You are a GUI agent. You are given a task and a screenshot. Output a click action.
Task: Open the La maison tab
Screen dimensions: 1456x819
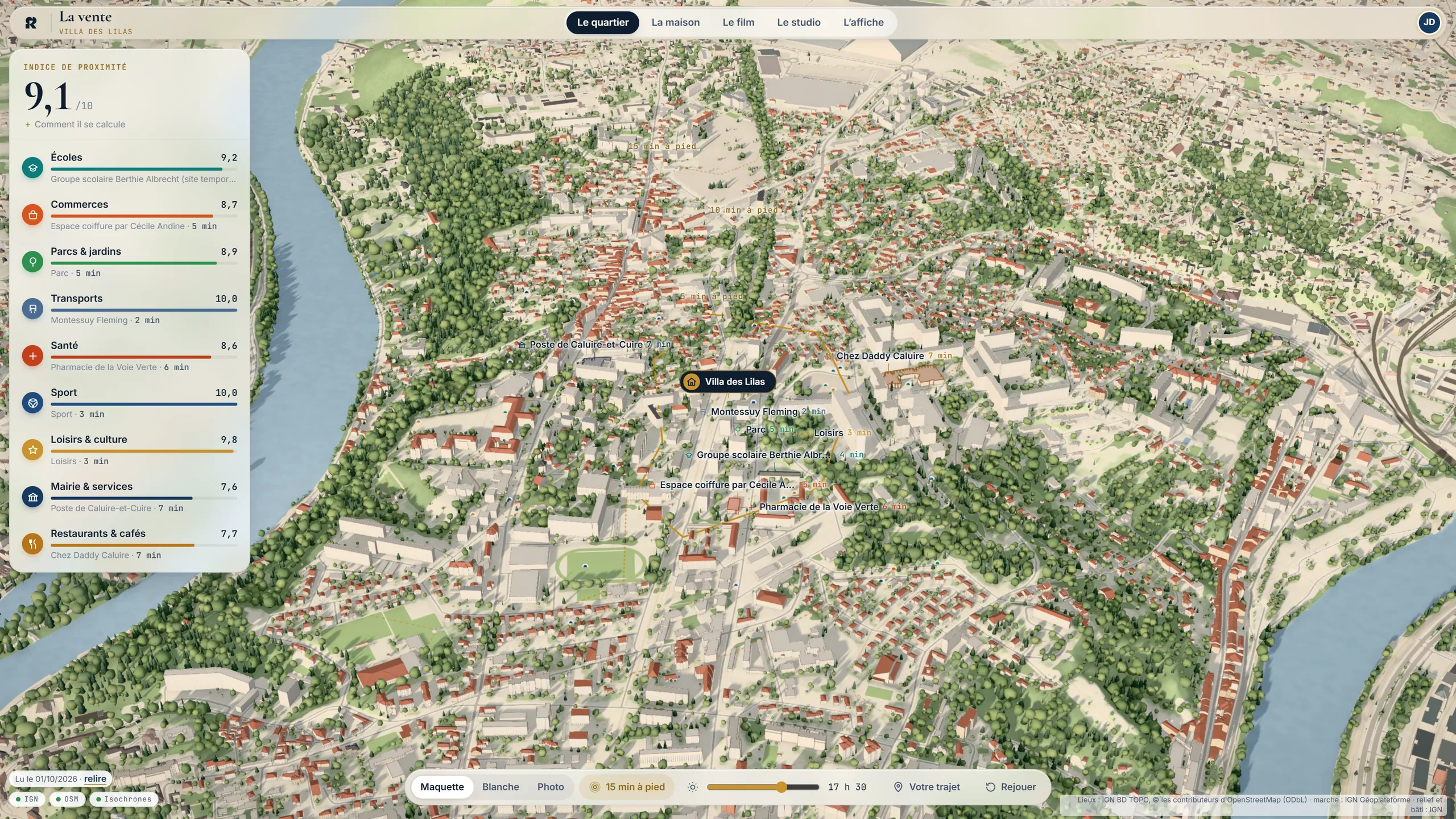click(x=676, y=23)
